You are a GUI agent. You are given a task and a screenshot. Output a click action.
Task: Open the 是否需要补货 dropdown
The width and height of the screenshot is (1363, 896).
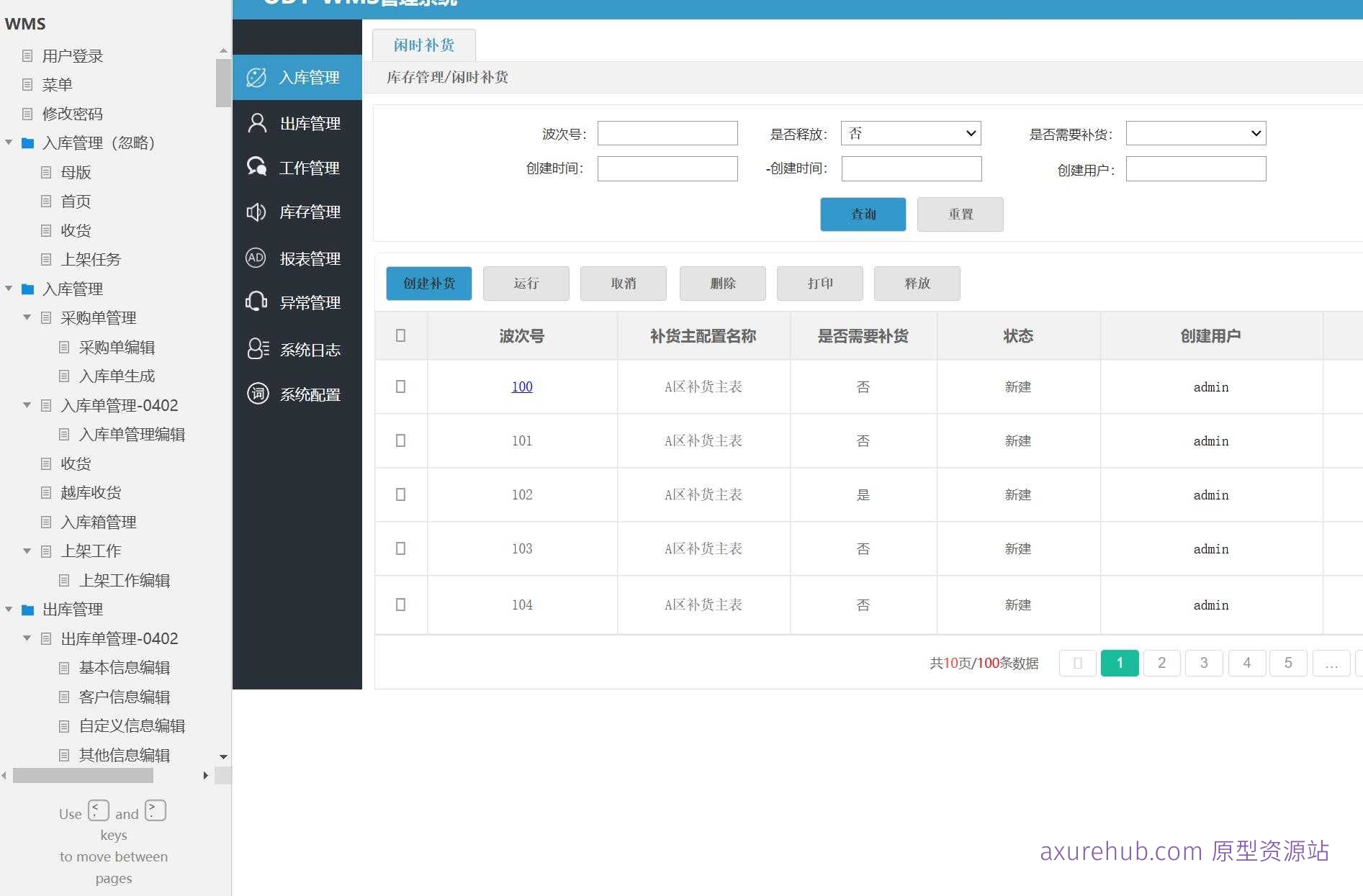click(1195, 133)
